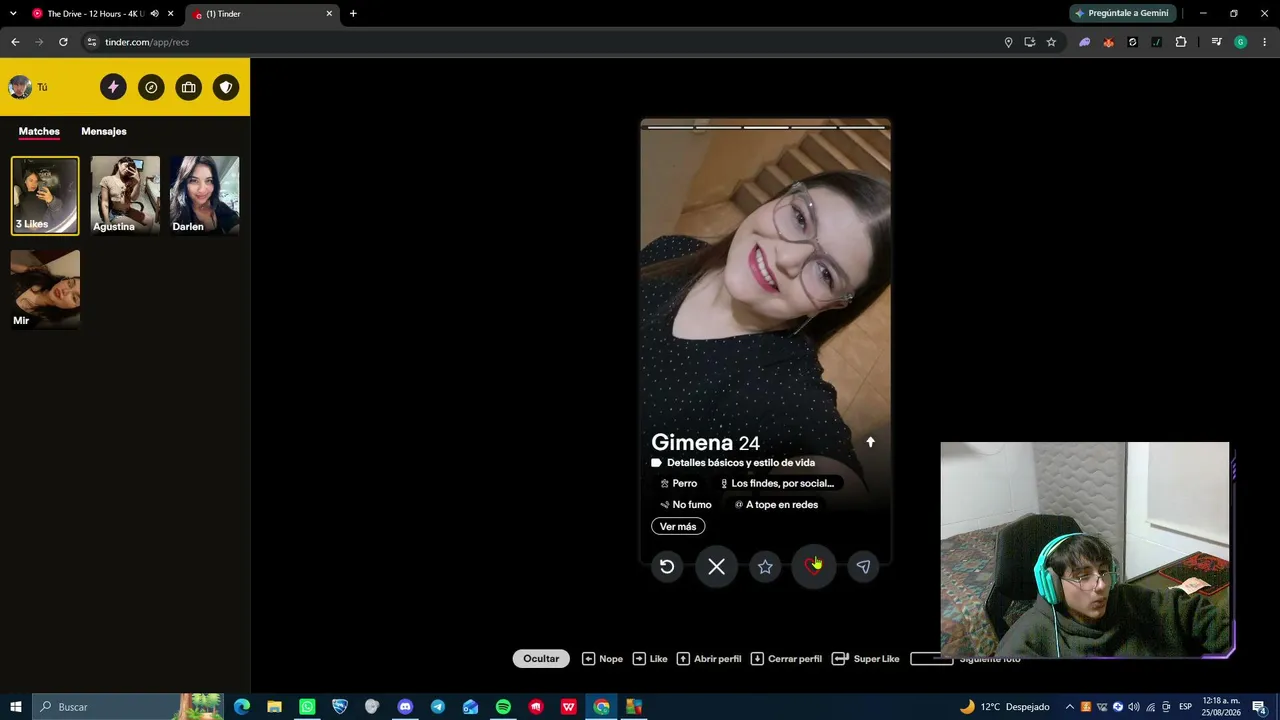The image size is (1280, 720).
Task: Open the Extensions puzzle icon
Action: (1181, 42)
